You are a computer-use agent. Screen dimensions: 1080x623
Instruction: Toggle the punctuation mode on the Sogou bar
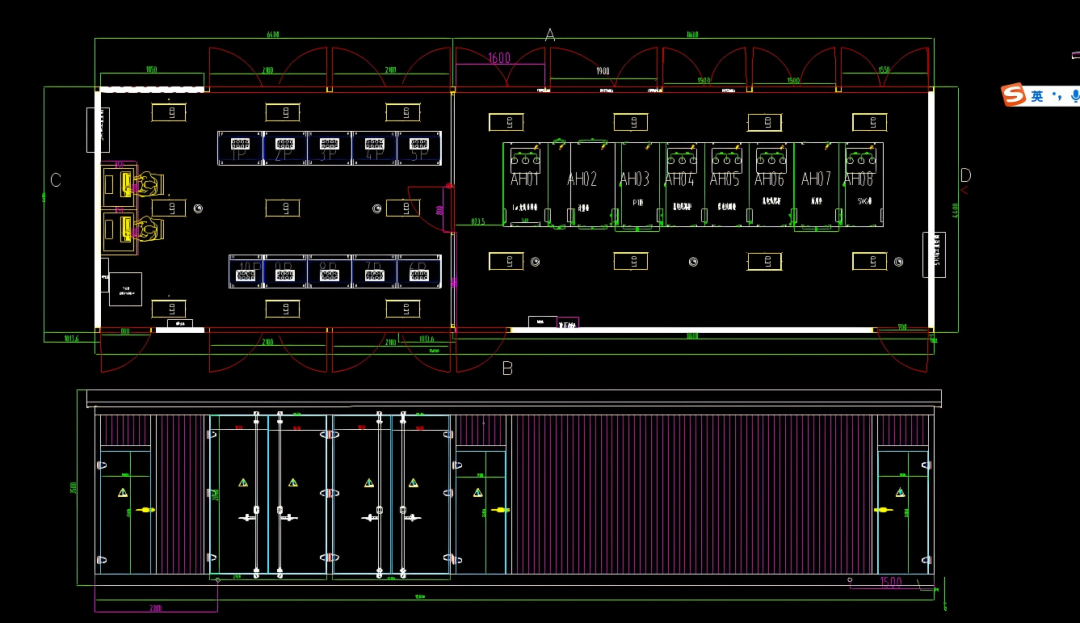point(1057,96)
